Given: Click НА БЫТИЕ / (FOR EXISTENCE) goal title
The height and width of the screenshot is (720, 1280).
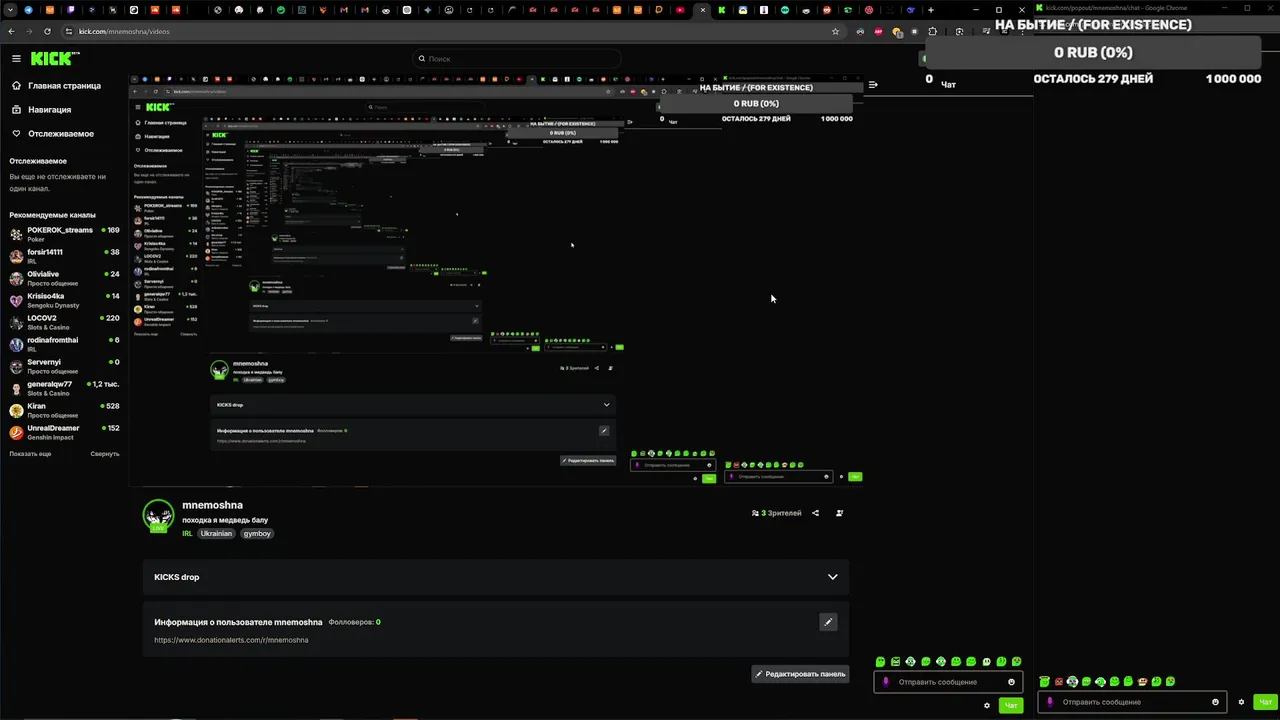Looking at the screenshot, I should 1093,24.
